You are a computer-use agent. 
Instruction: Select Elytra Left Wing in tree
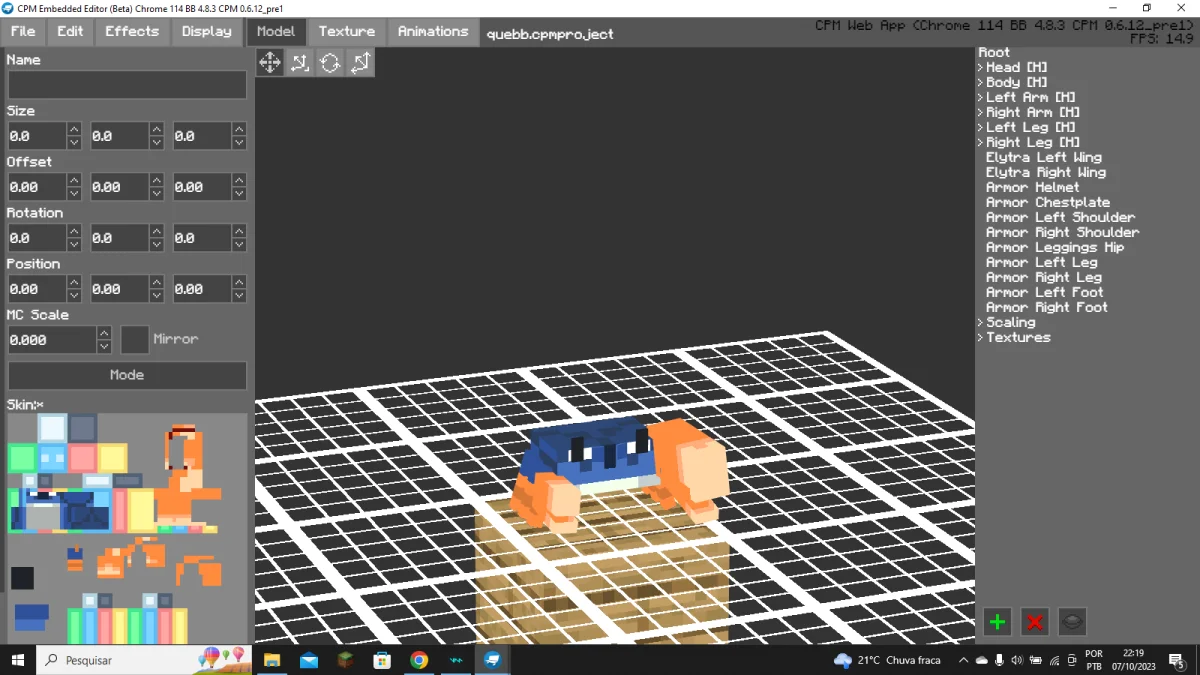pyautogui.click(x=1044, y=157)
